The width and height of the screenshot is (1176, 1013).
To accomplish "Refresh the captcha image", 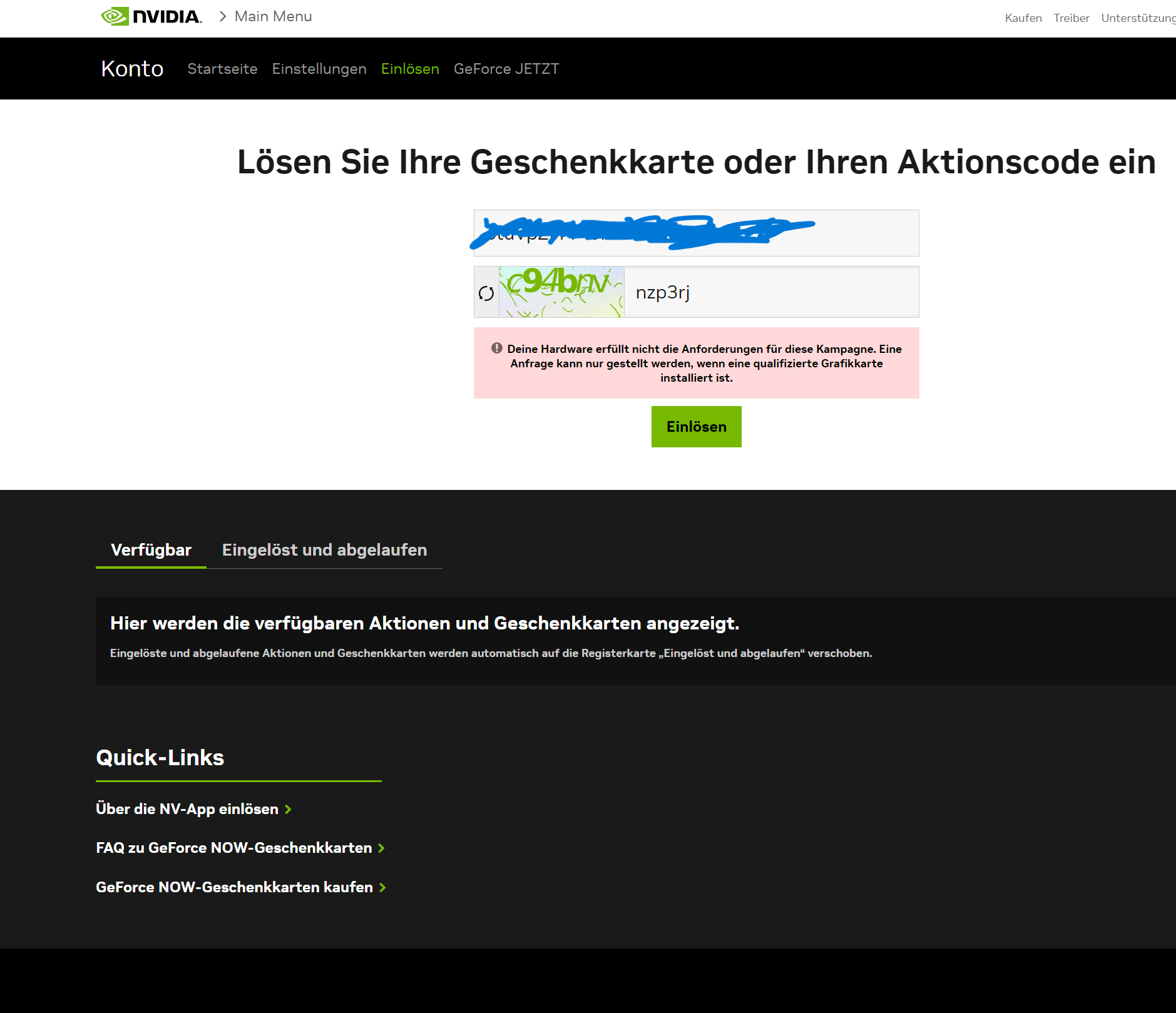I will coord(486,293).
